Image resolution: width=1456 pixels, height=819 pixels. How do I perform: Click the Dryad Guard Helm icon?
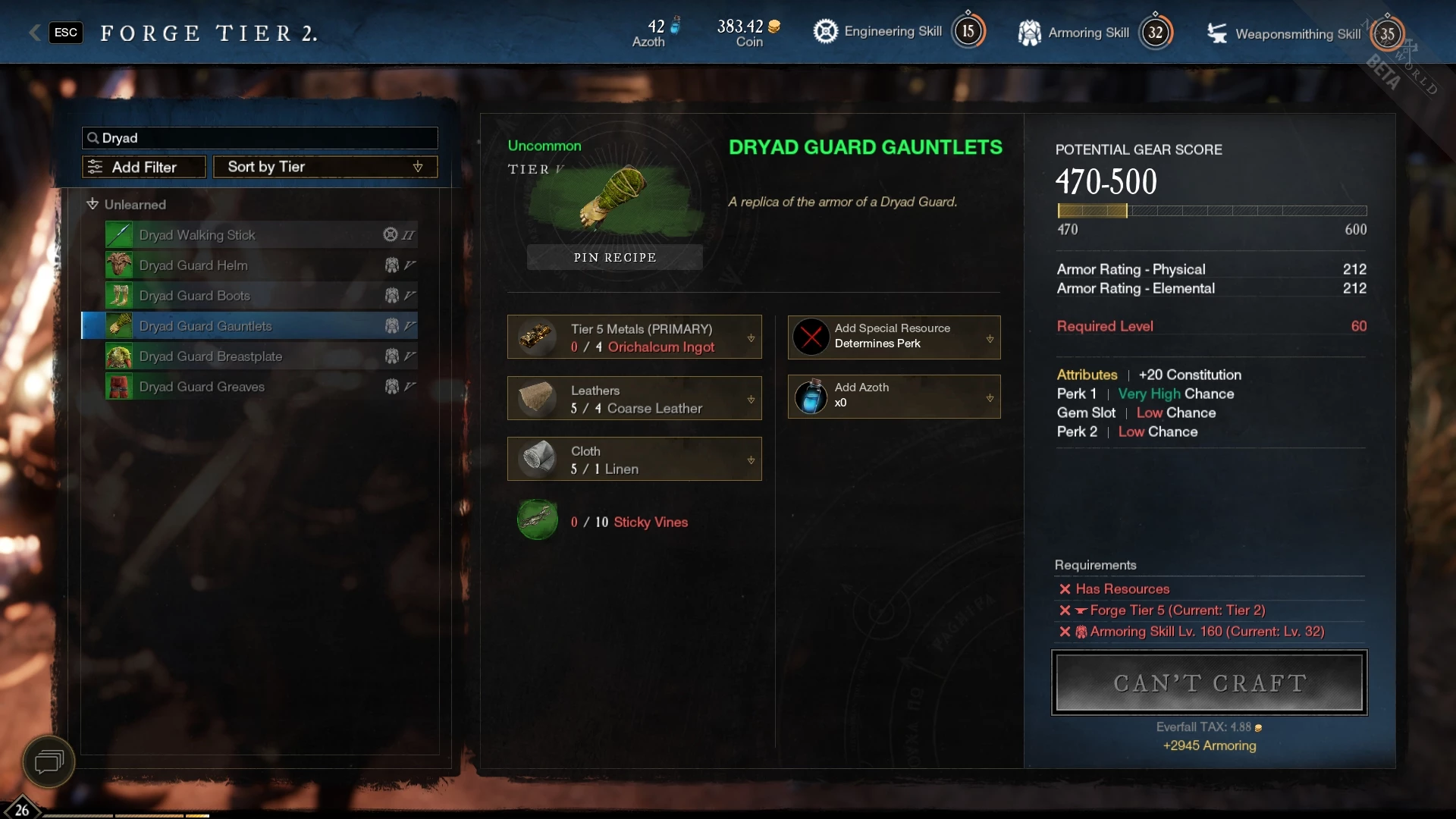[119, 265]
